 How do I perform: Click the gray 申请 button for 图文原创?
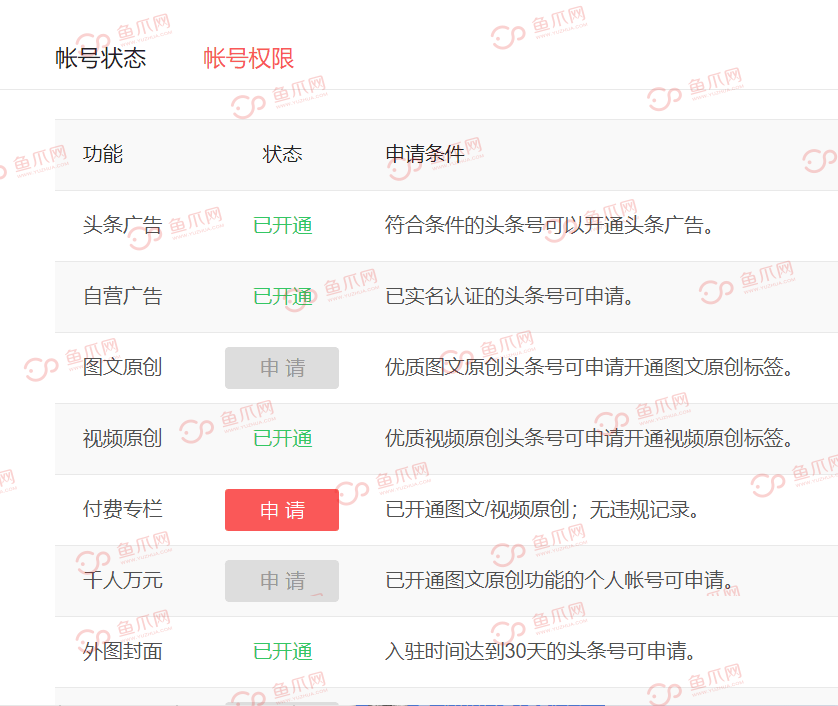282,368
